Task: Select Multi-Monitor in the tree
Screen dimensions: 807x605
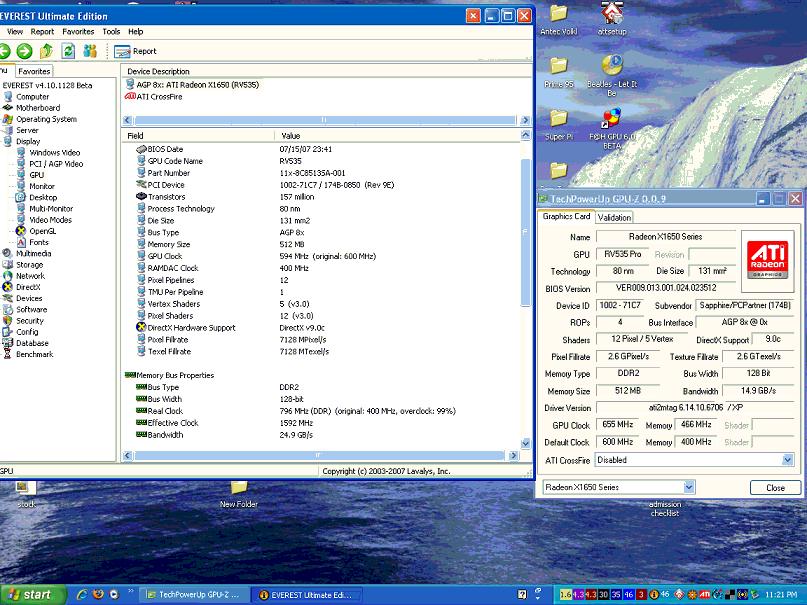Action: click(51, 209)
